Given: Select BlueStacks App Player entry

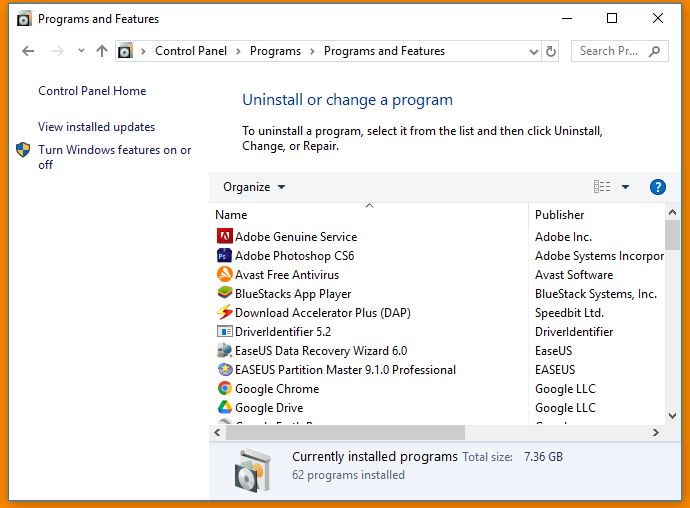Looking at the screenshot, I should (x=293, y=294).
